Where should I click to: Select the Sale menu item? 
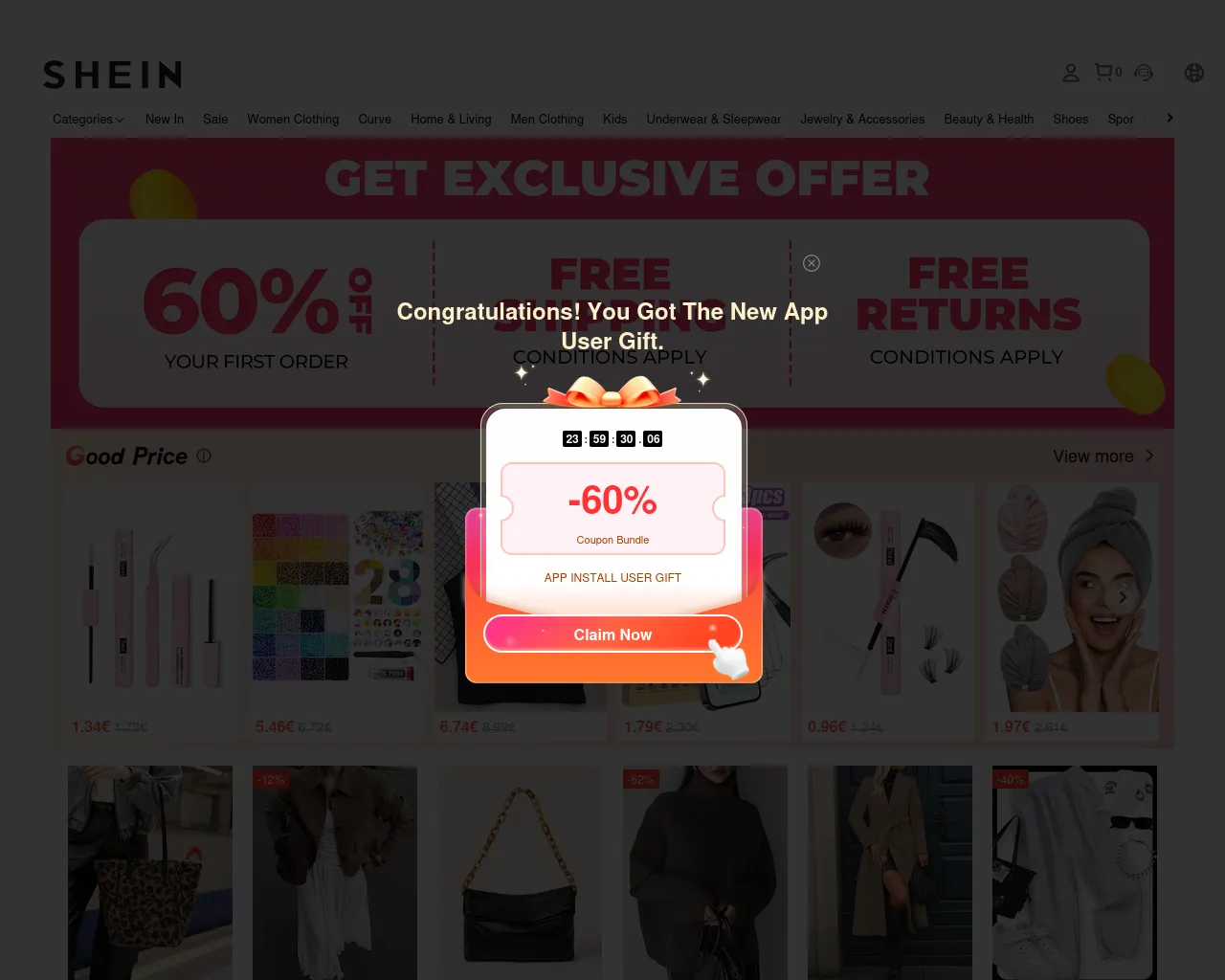click(215, 120)
